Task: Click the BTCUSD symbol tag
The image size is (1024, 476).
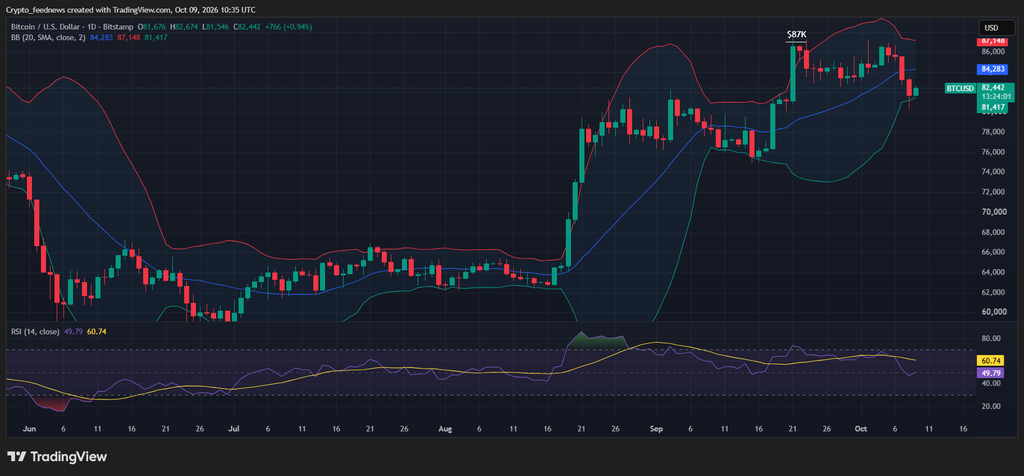Action: 960,88
